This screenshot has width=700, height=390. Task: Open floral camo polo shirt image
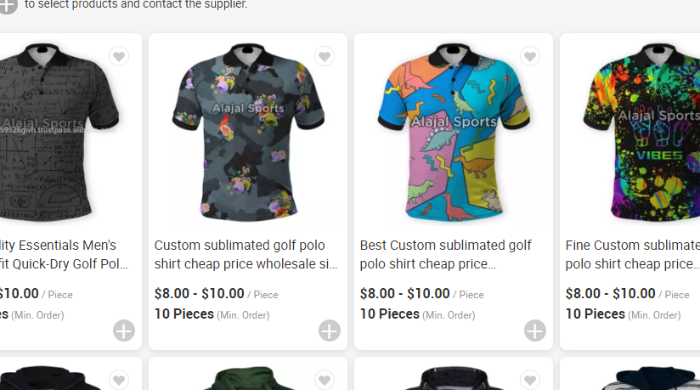click(248, 132)
